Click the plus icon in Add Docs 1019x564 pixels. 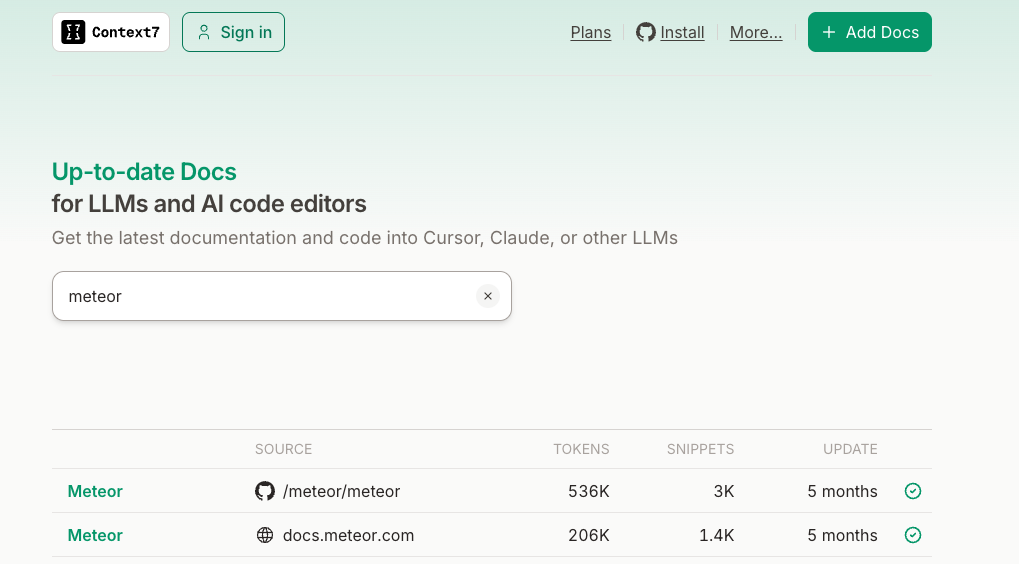coord(828,32)
